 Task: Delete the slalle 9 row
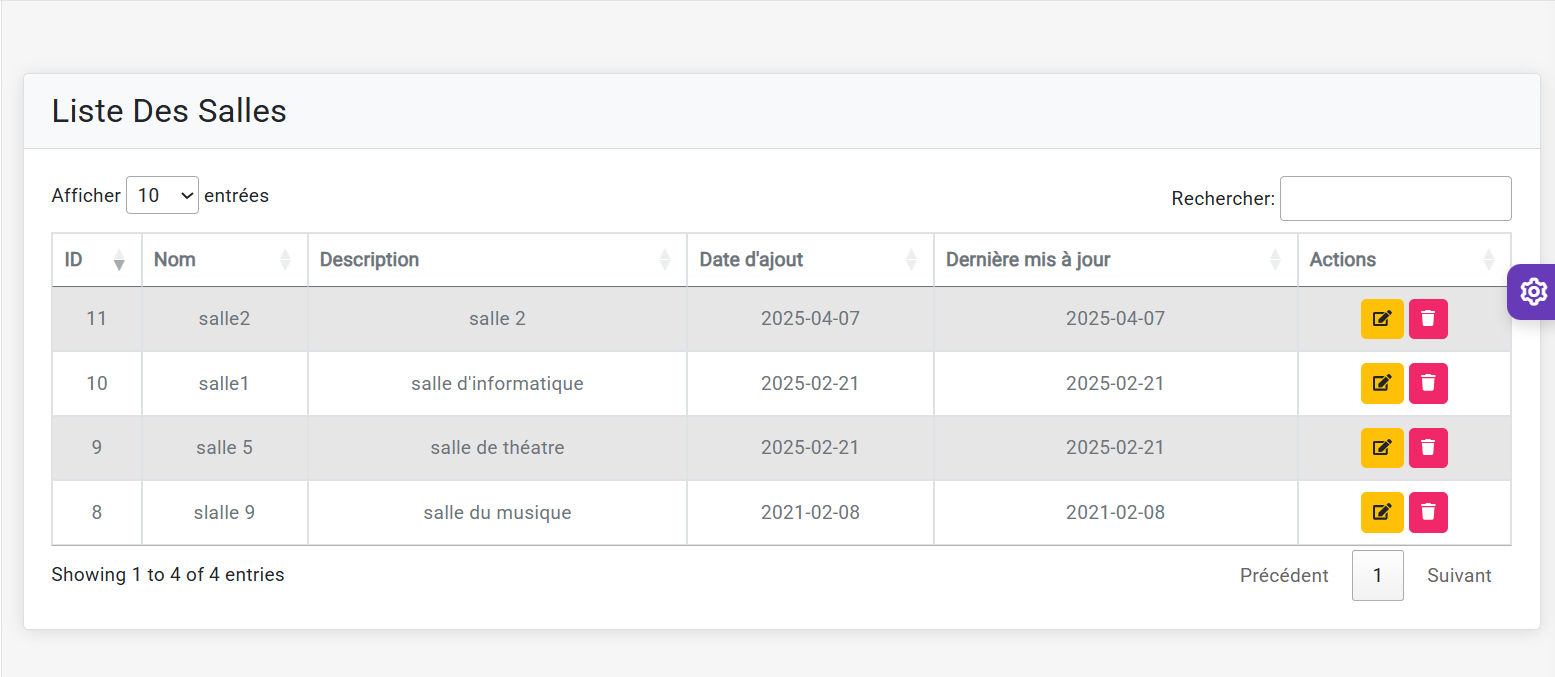(x=1428, y=512)
